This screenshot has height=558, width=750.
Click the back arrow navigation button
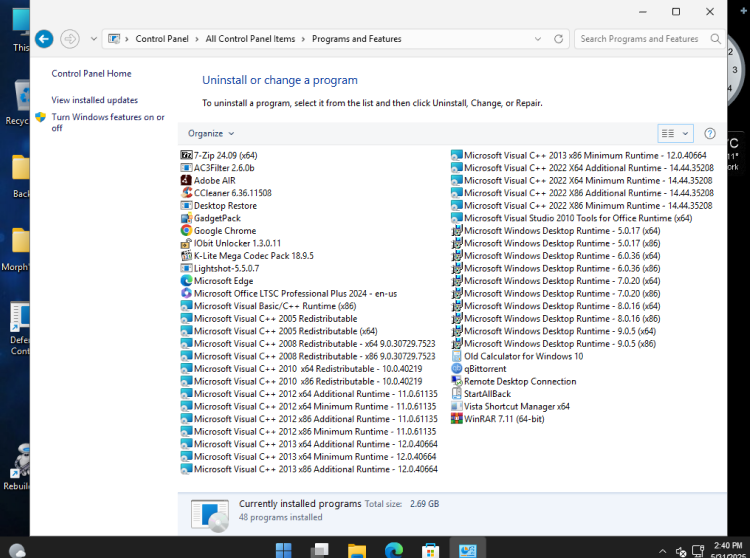point(44,39)
